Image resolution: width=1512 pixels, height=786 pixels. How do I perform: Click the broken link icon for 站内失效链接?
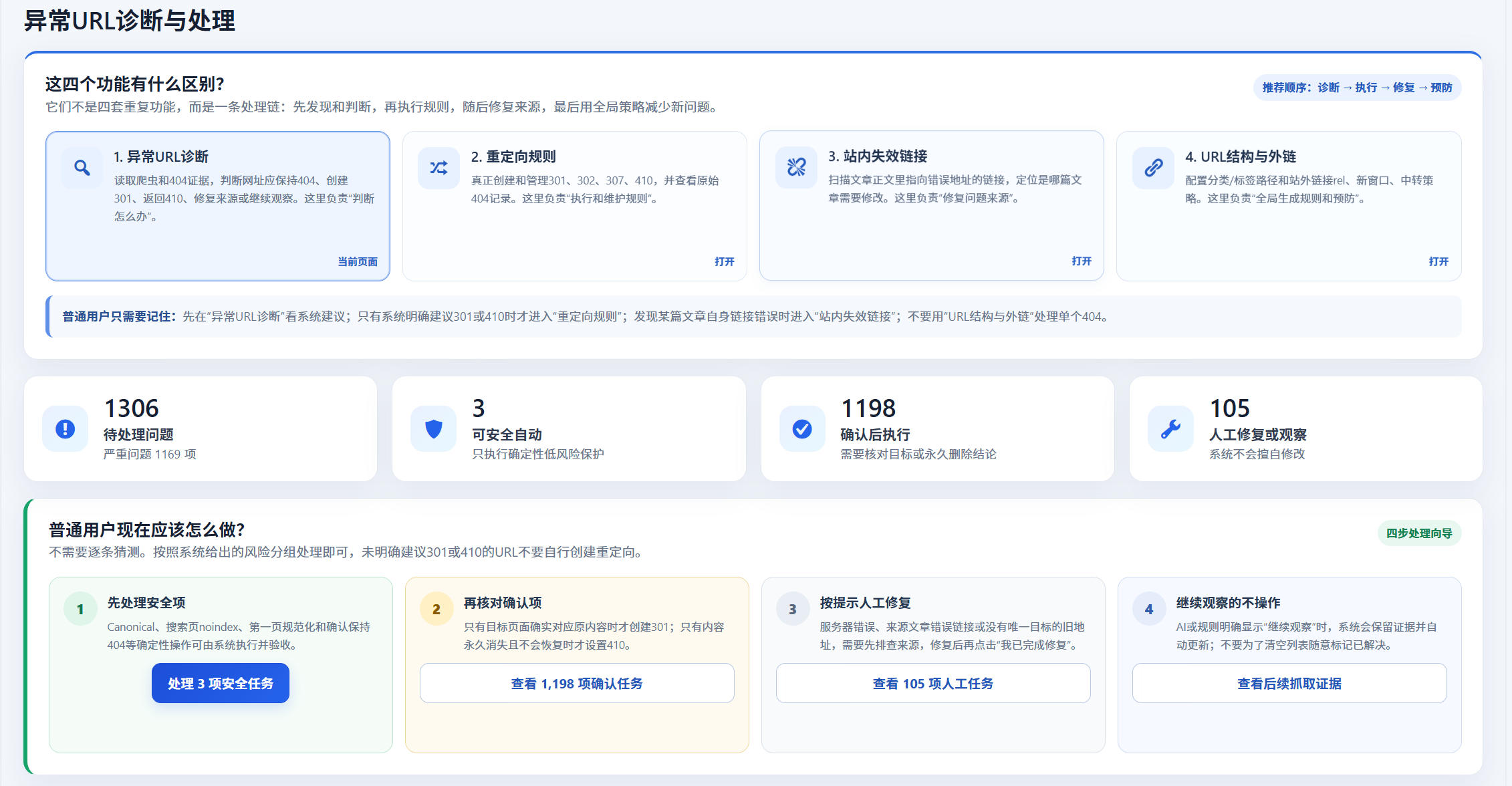point(796,167)
